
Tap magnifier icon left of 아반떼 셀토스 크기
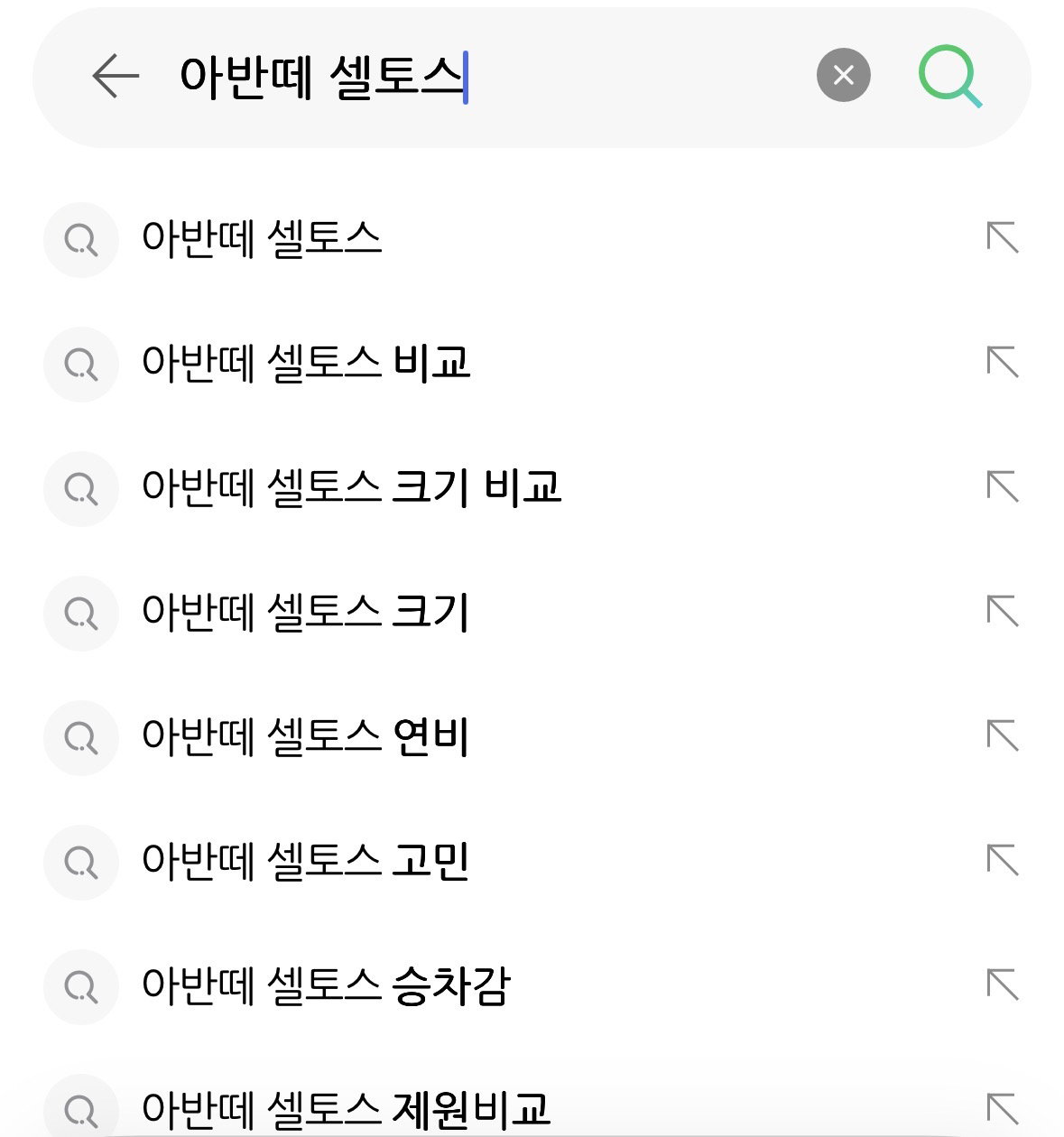point(81,614)
